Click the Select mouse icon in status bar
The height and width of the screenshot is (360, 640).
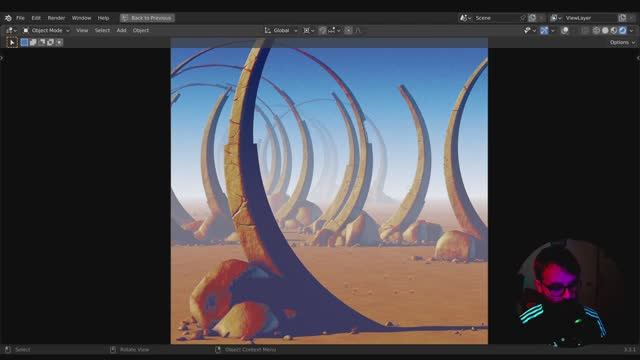8,349
